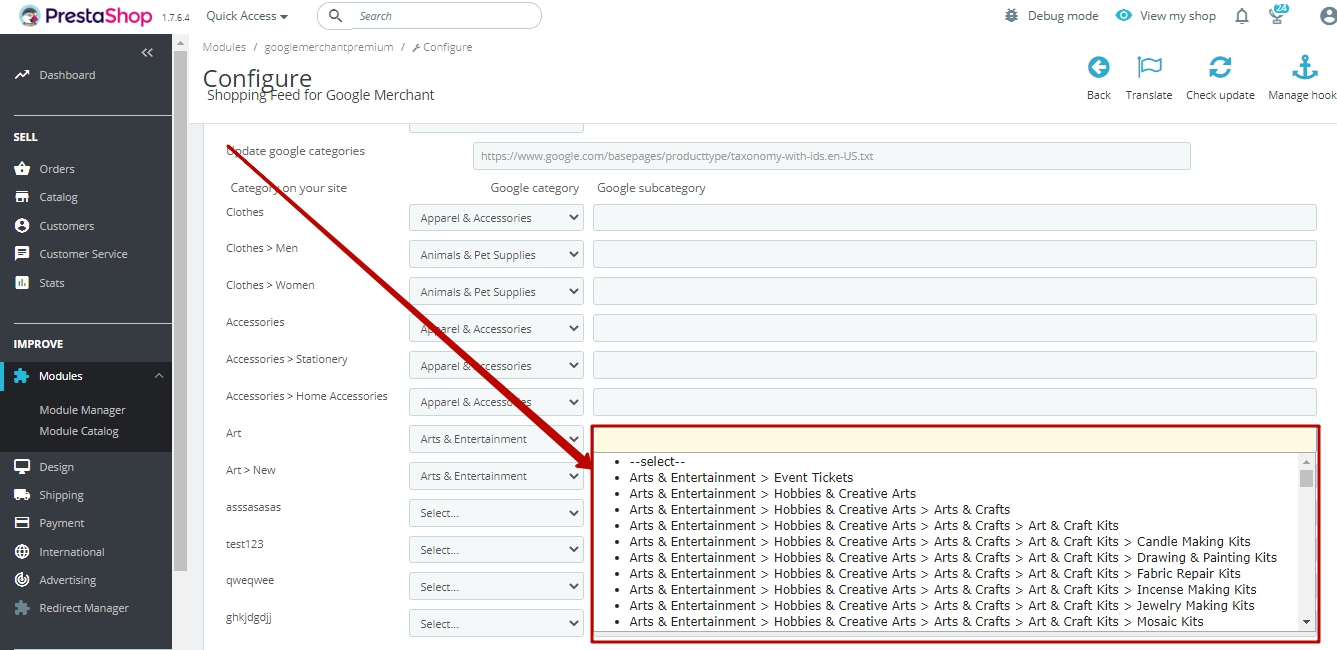Click the subcategory list scrollbar down arrow
The width and height of the screenshot is (1337, 650).
1306,622
